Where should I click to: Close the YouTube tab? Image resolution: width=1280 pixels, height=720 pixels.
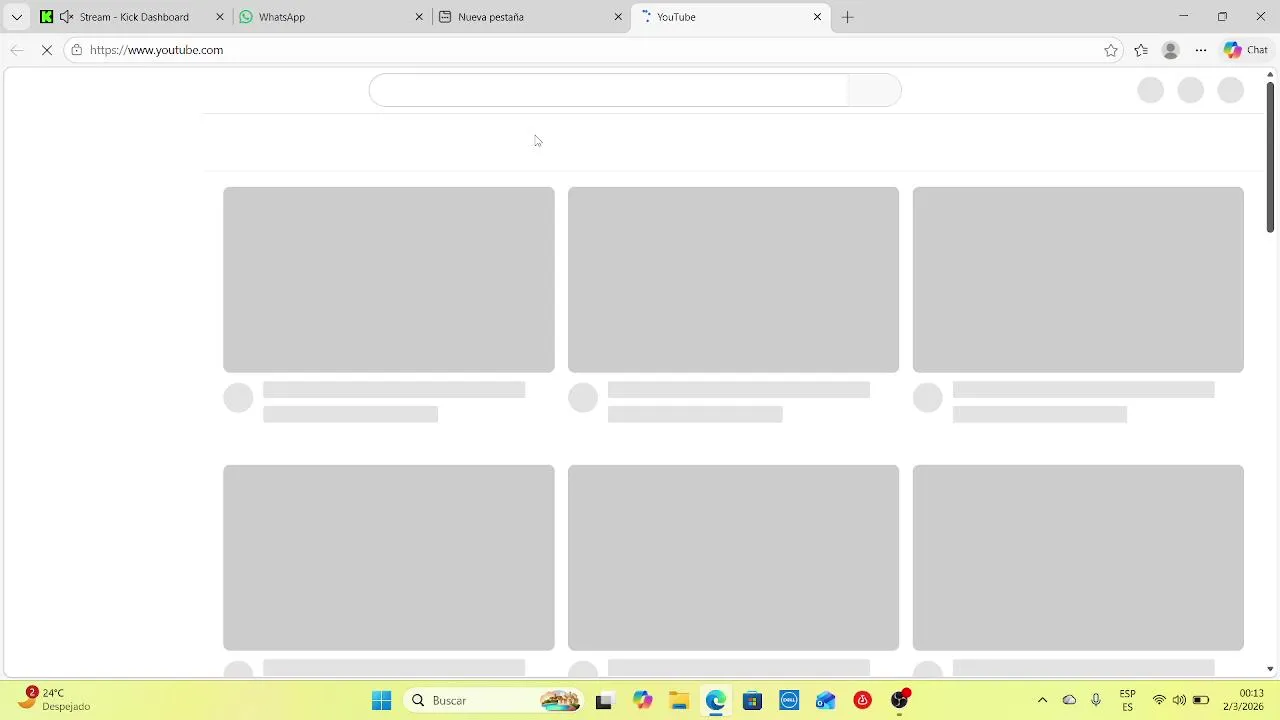coord(817,17)
